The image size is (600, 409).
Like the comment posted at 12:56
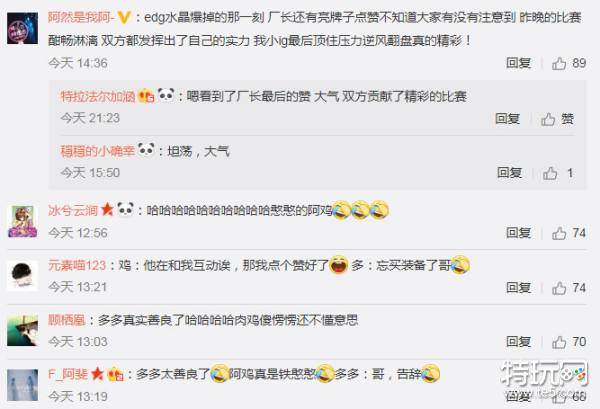(569, 233)
